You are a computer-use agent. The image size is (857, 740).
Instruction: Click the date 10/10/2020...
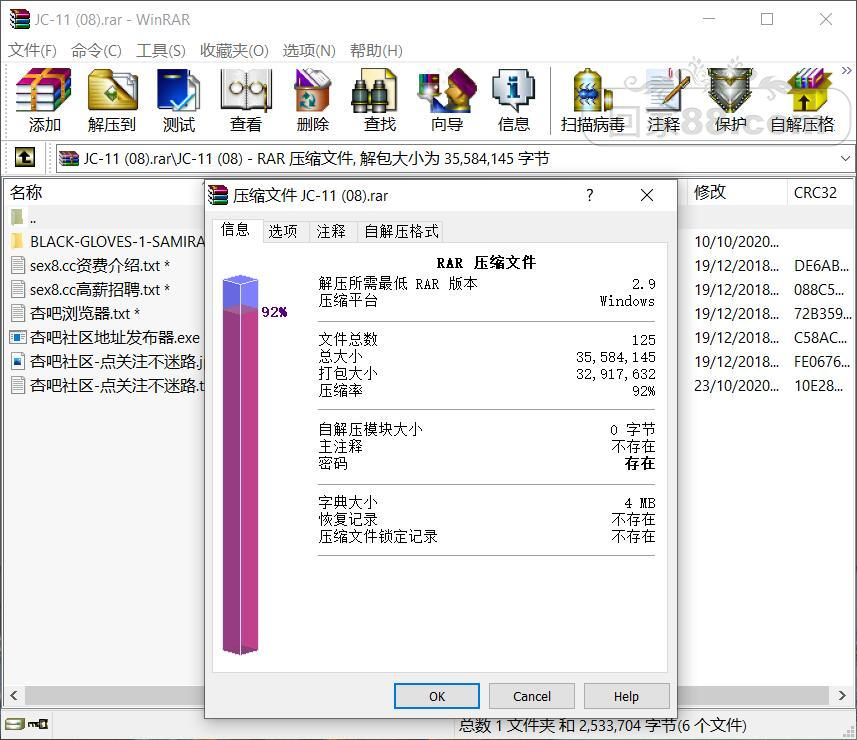(x=736, y=242)
